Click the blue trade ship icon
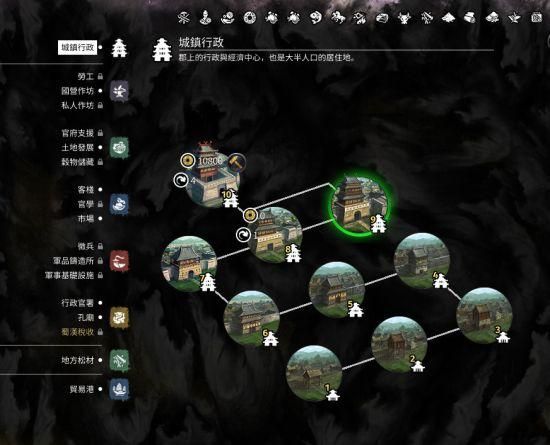 119,389
